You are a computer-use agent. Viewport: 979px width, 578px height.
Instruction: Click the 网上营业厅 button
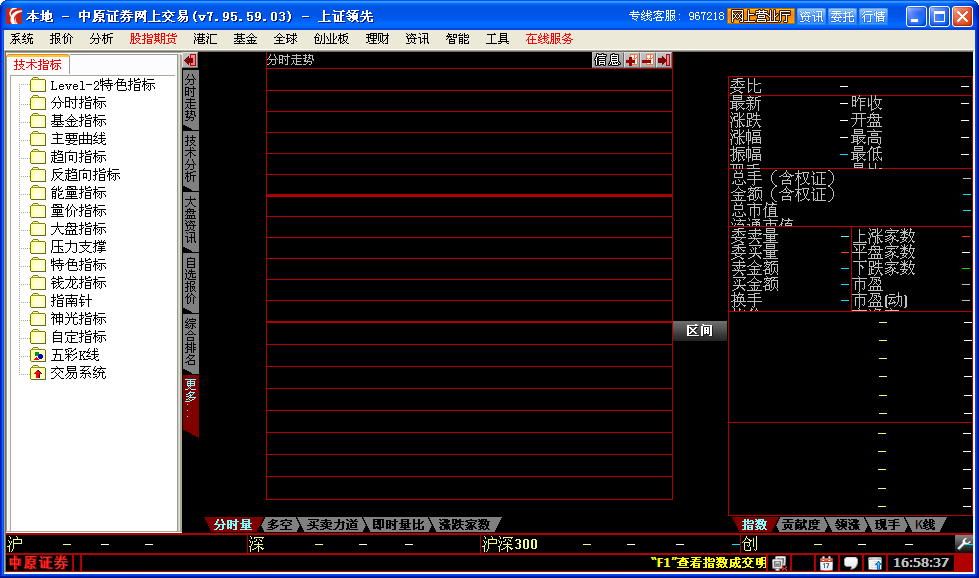[761, 16]
